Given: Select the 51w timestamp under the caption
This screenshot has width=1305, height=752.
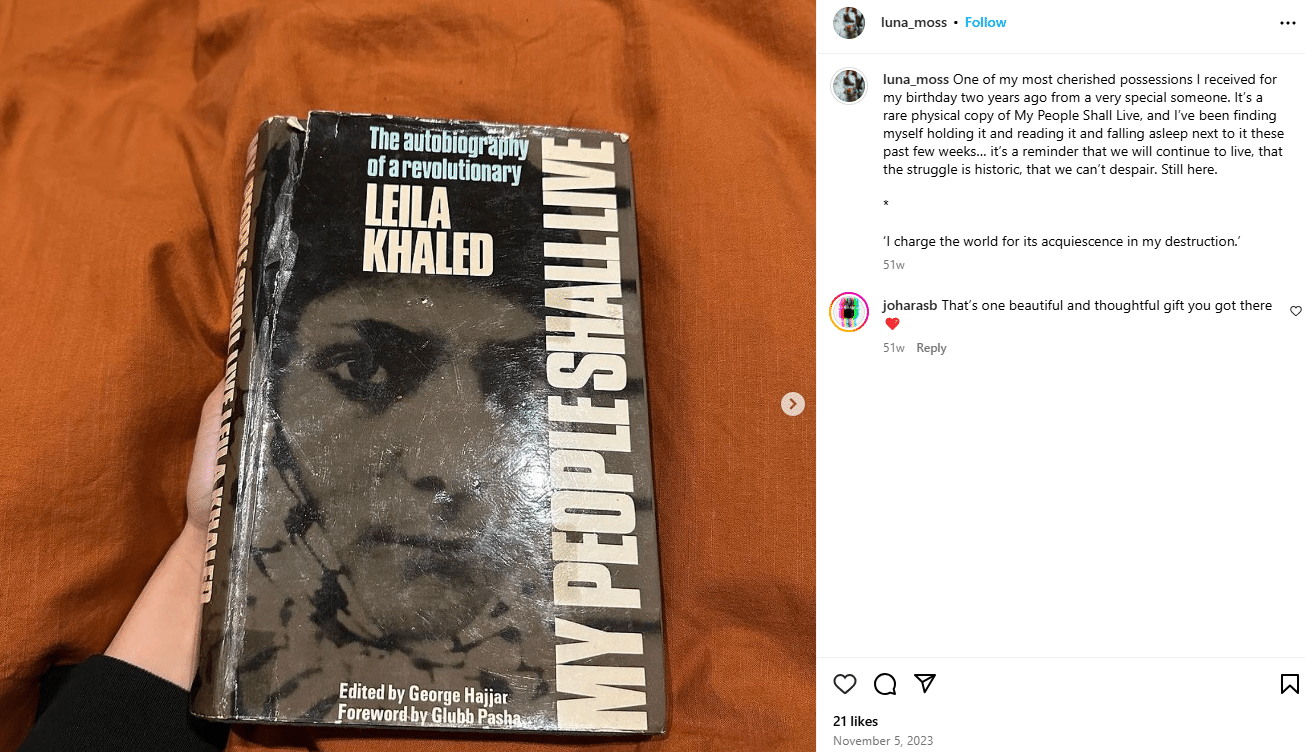Looking at the screenshot, I should [x=894, y=265].
